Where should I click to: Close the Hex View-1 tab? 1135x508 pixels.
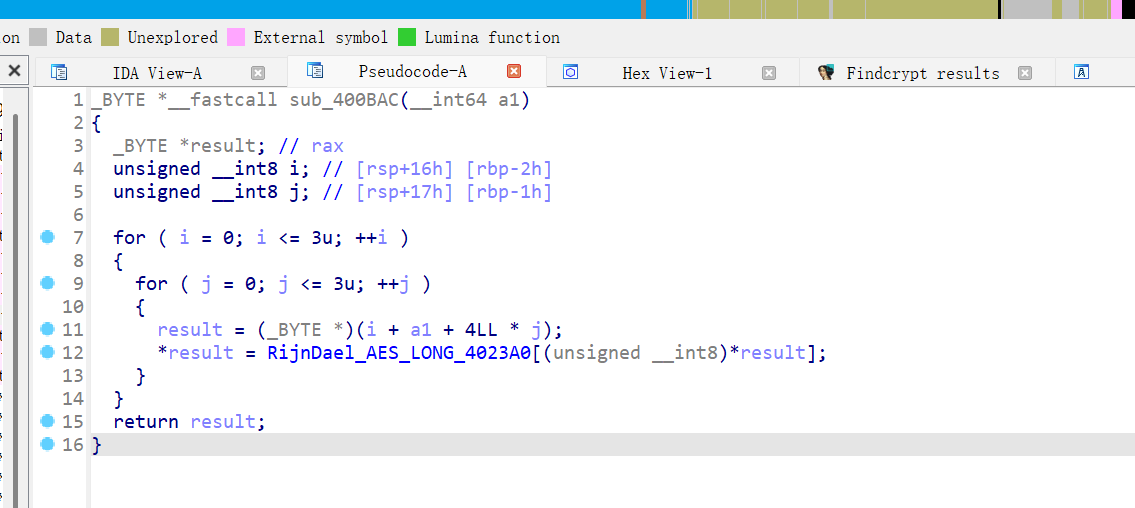(769, 72)
